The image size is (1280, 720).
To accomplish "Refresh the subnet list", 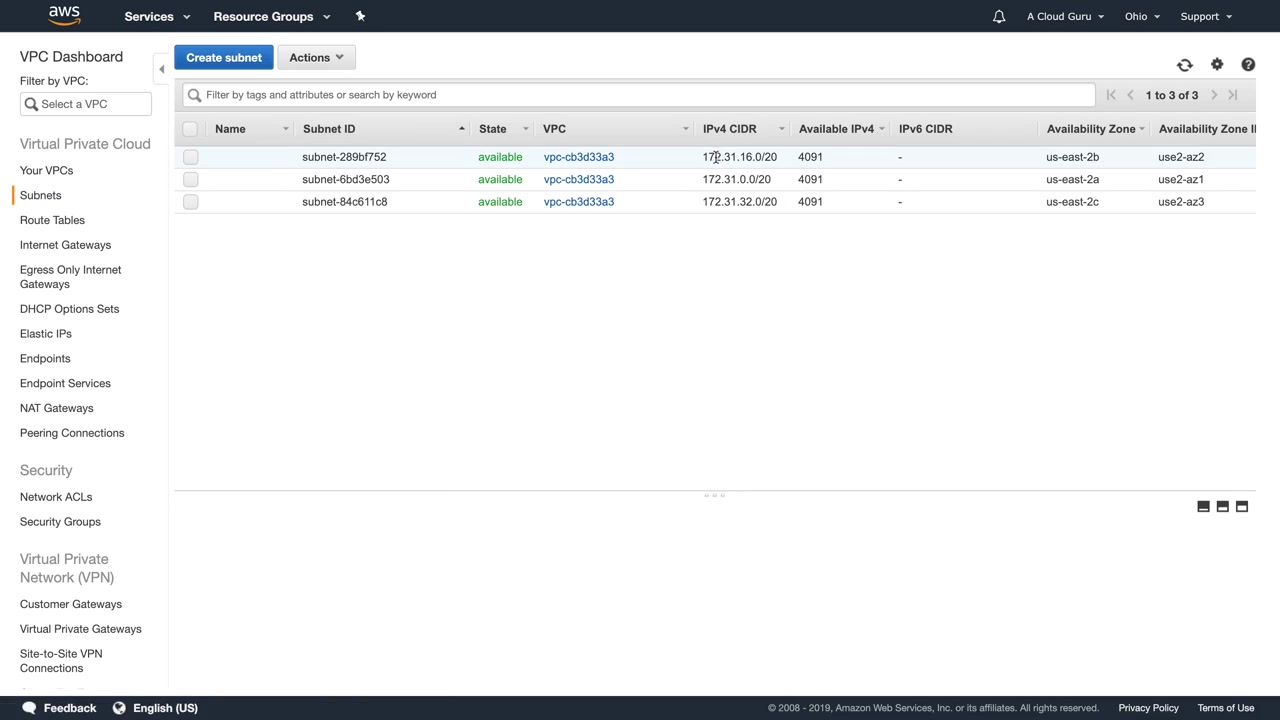I will tap(1185, 65).
